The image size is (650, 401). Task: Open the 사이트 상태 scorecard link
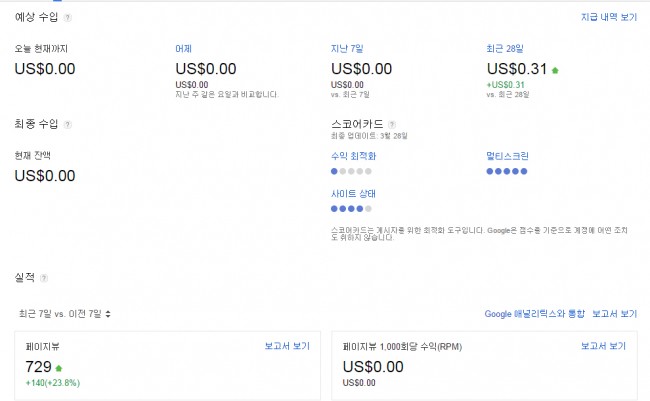[353, 193]
